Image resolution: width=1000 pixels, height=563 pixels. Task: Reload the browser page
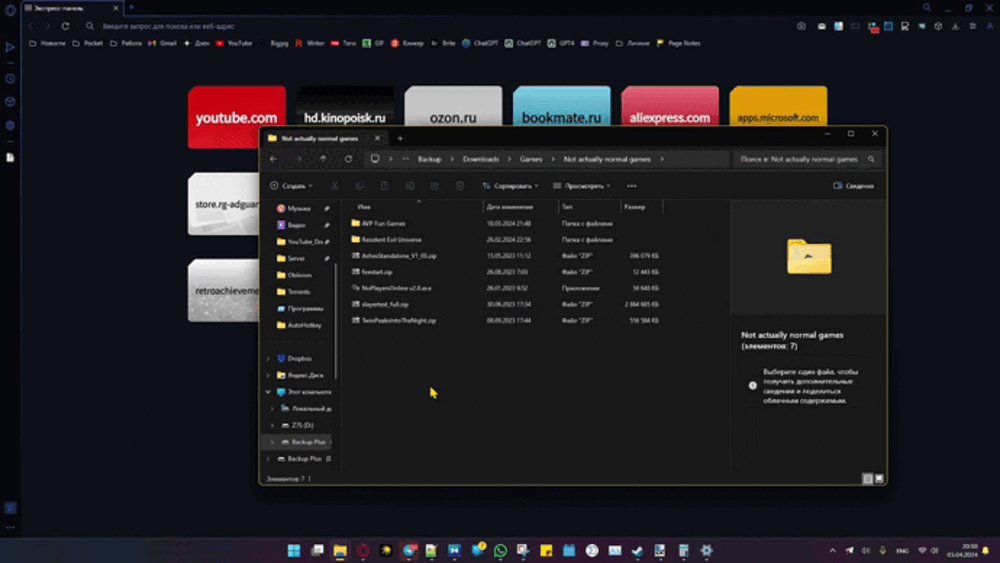click(65, 26)
